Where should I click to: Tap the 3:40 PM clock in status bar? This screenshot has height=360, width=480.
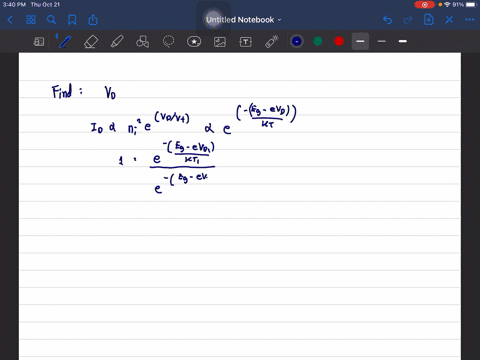(14, 5)
